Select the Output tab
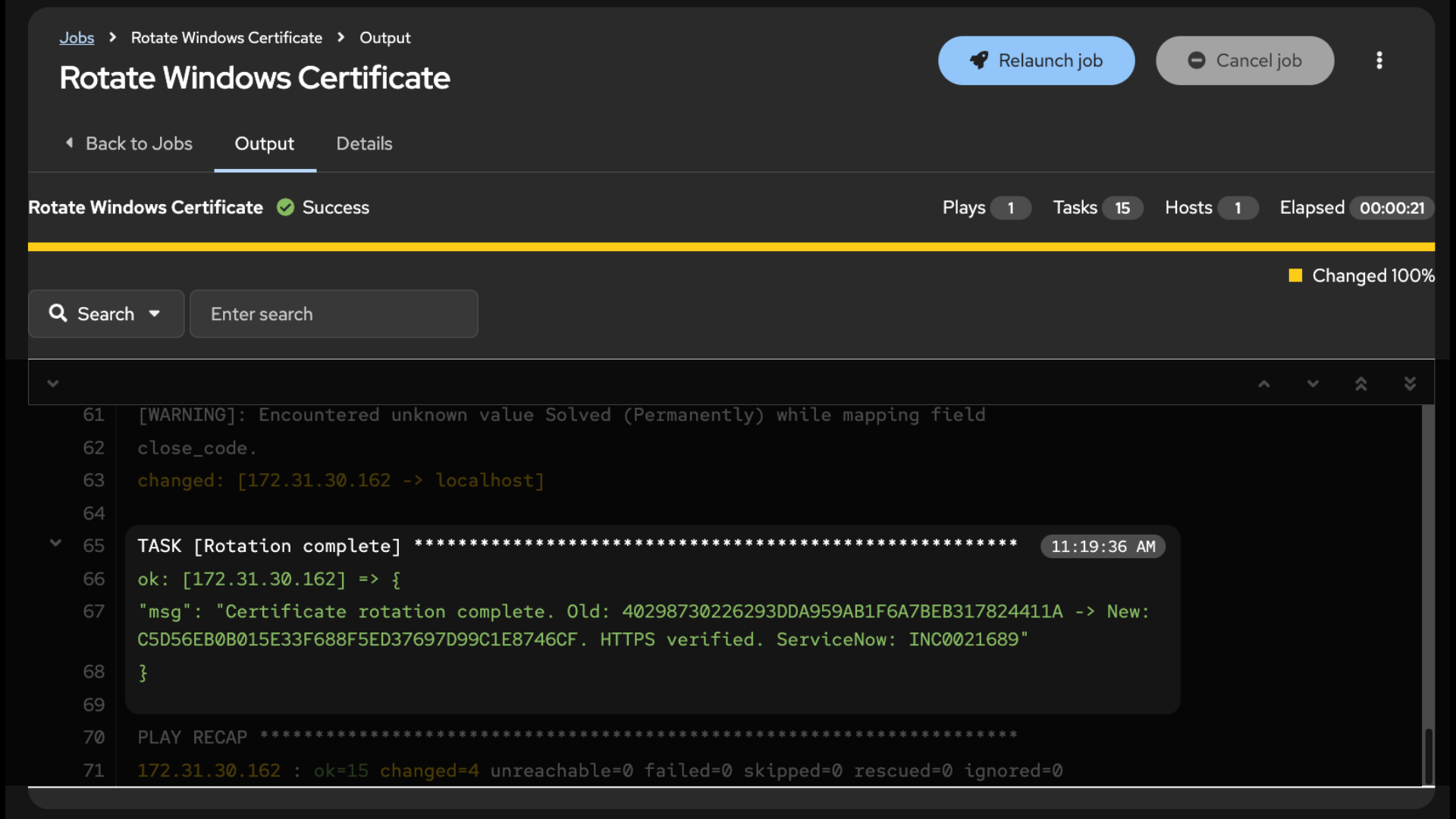Screen dimensions: 1456x819 coord(264,143)
